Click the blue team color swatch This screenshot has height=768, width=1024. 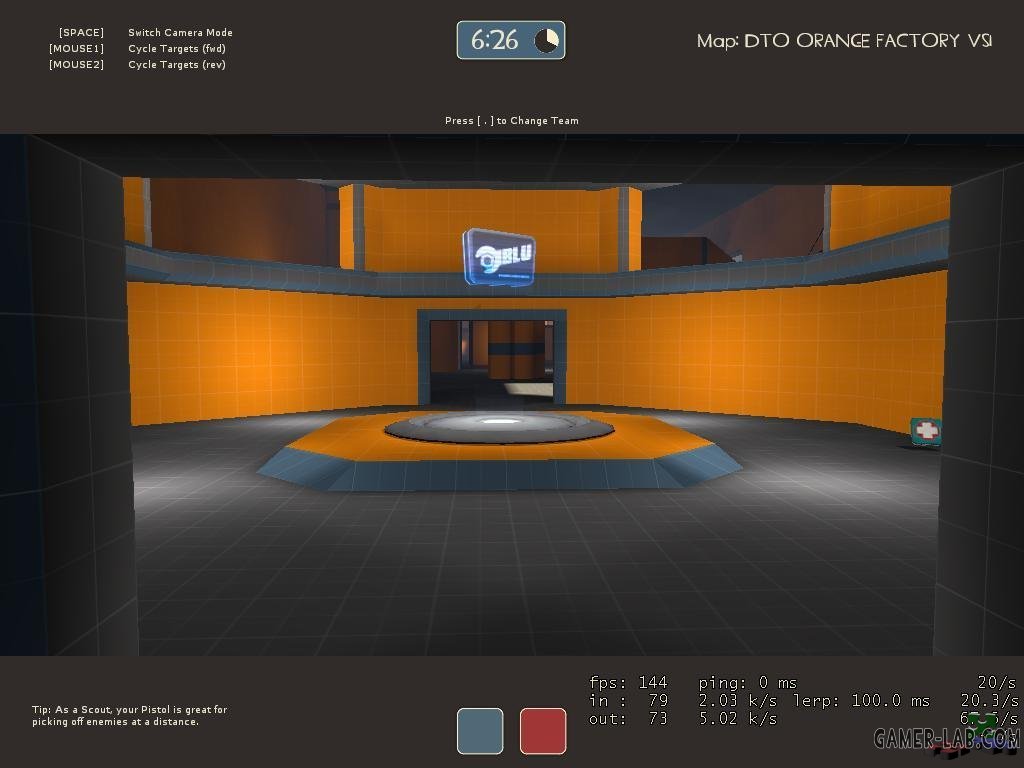pos(480,731)
